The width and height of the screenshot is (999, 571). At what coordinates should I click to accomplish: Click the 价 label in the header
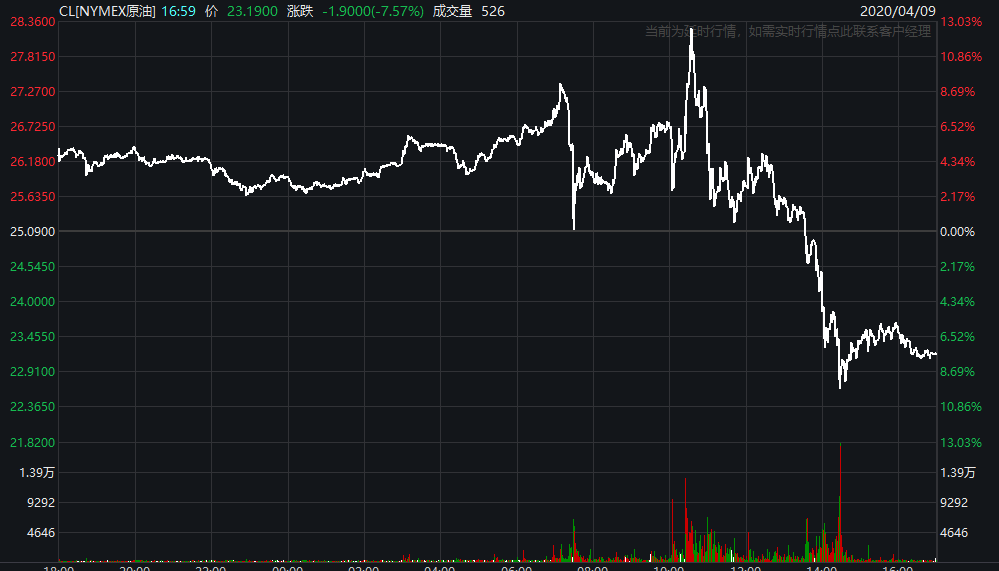[212, 11]
